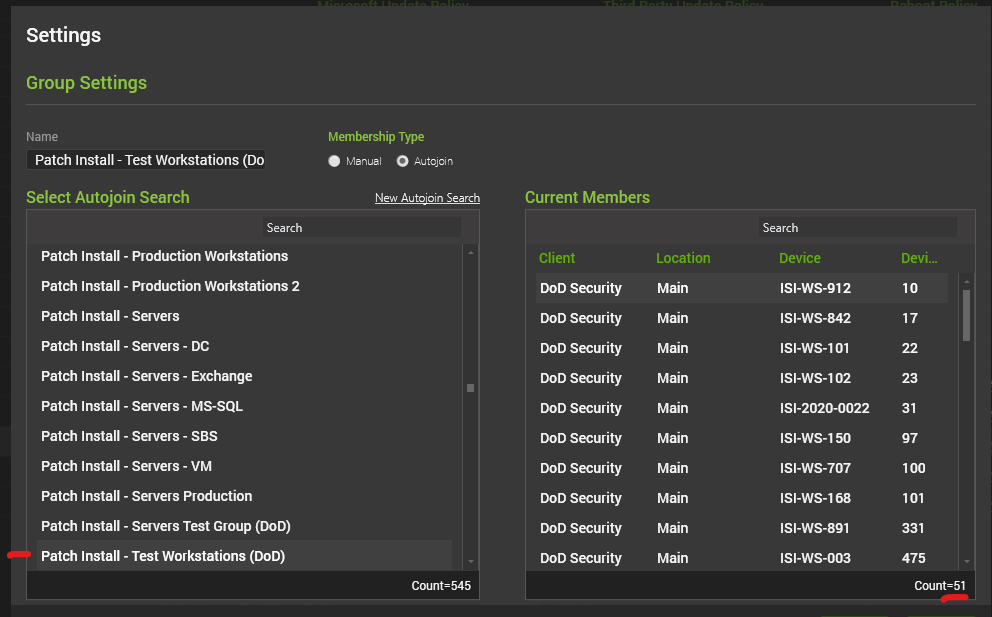Click the Current Members search box
The image size is (992, 617).
(x=857, y=228)
